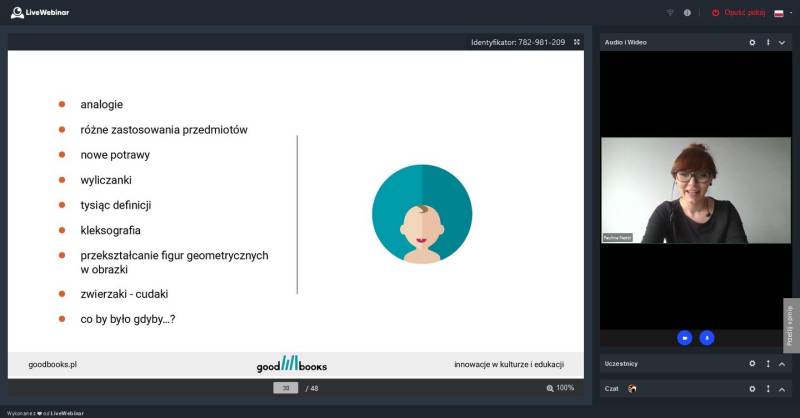This screenshot has width=800, height=418.
Task: Open the room info icon
Action: pos(687,13)
